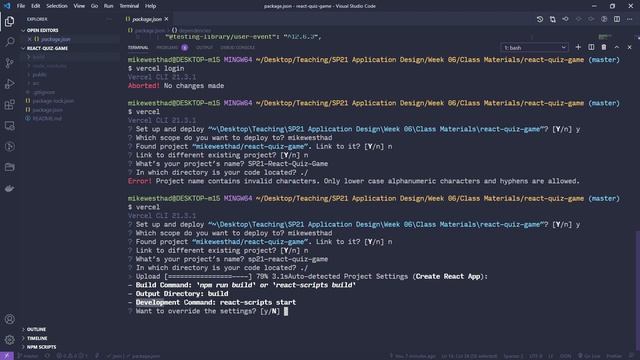
Task: Open the Docker whale icon in activity bar
Action: click(9, 188)
